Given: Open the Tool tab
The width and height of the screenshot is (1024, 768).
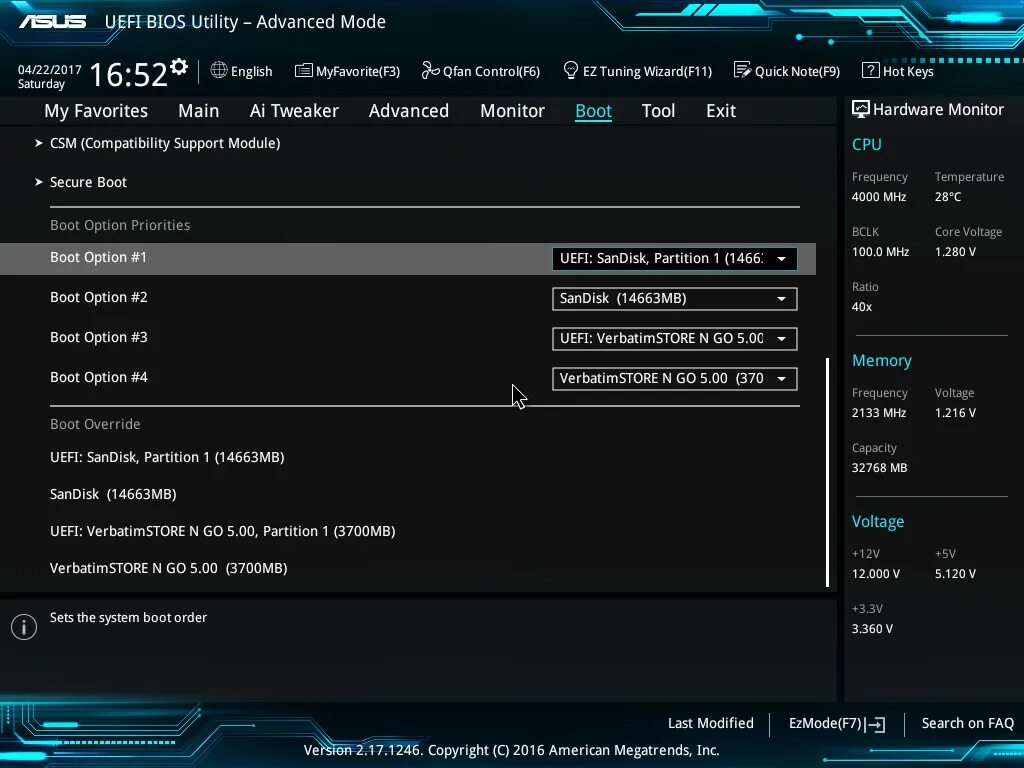Looking at the screenshot, I should click(658, 111).
